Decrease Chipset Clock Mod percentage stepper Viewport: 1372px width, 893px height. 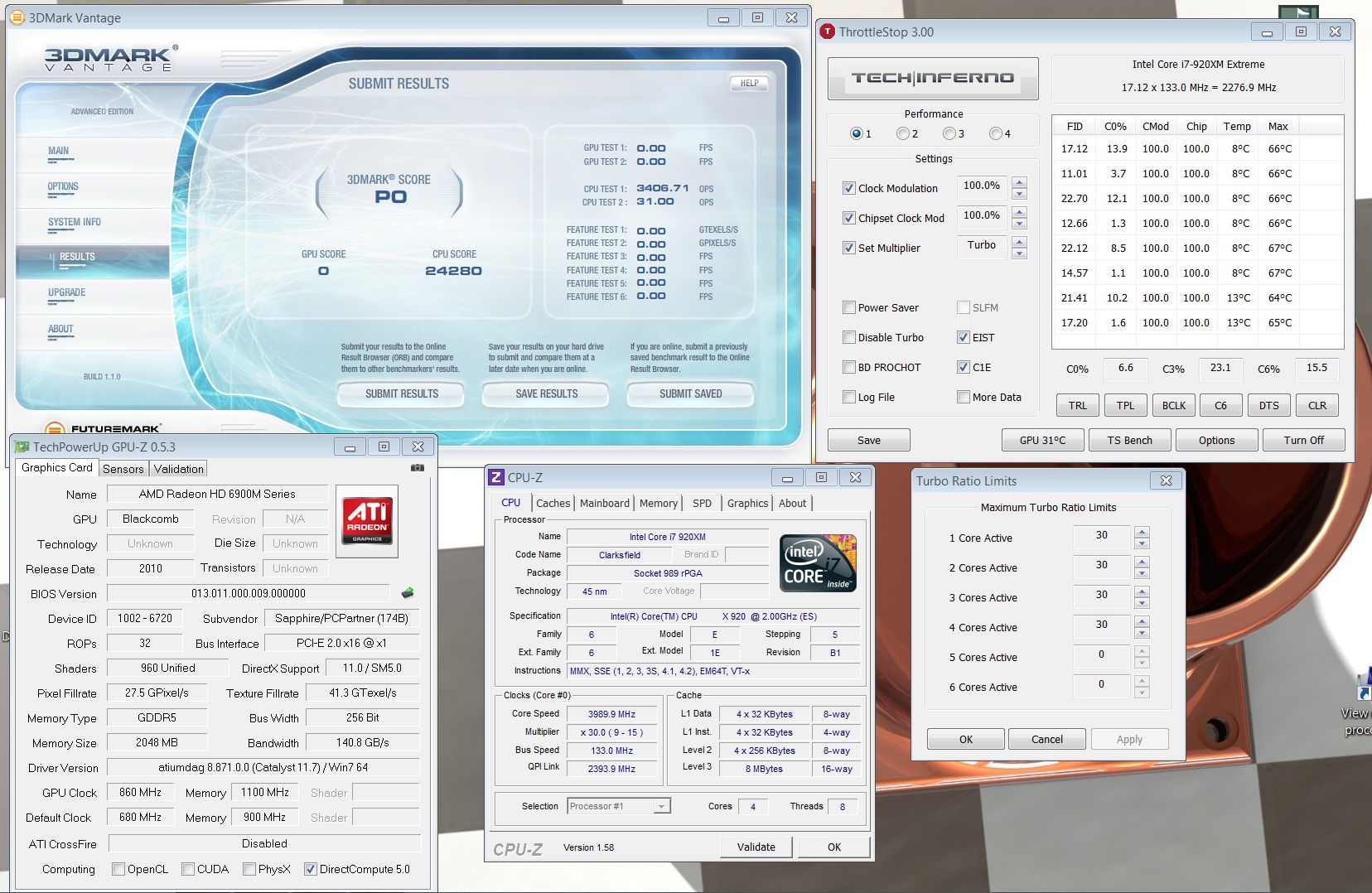tap(1020, 224)
